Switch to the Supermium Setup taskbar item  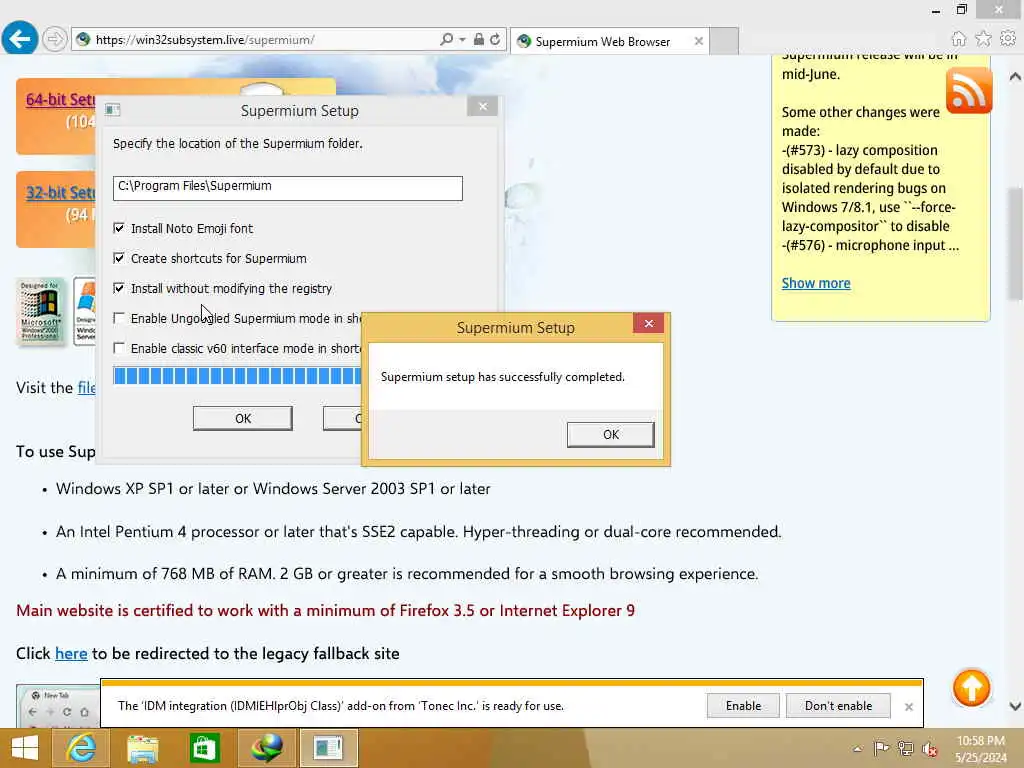point(328,748)
